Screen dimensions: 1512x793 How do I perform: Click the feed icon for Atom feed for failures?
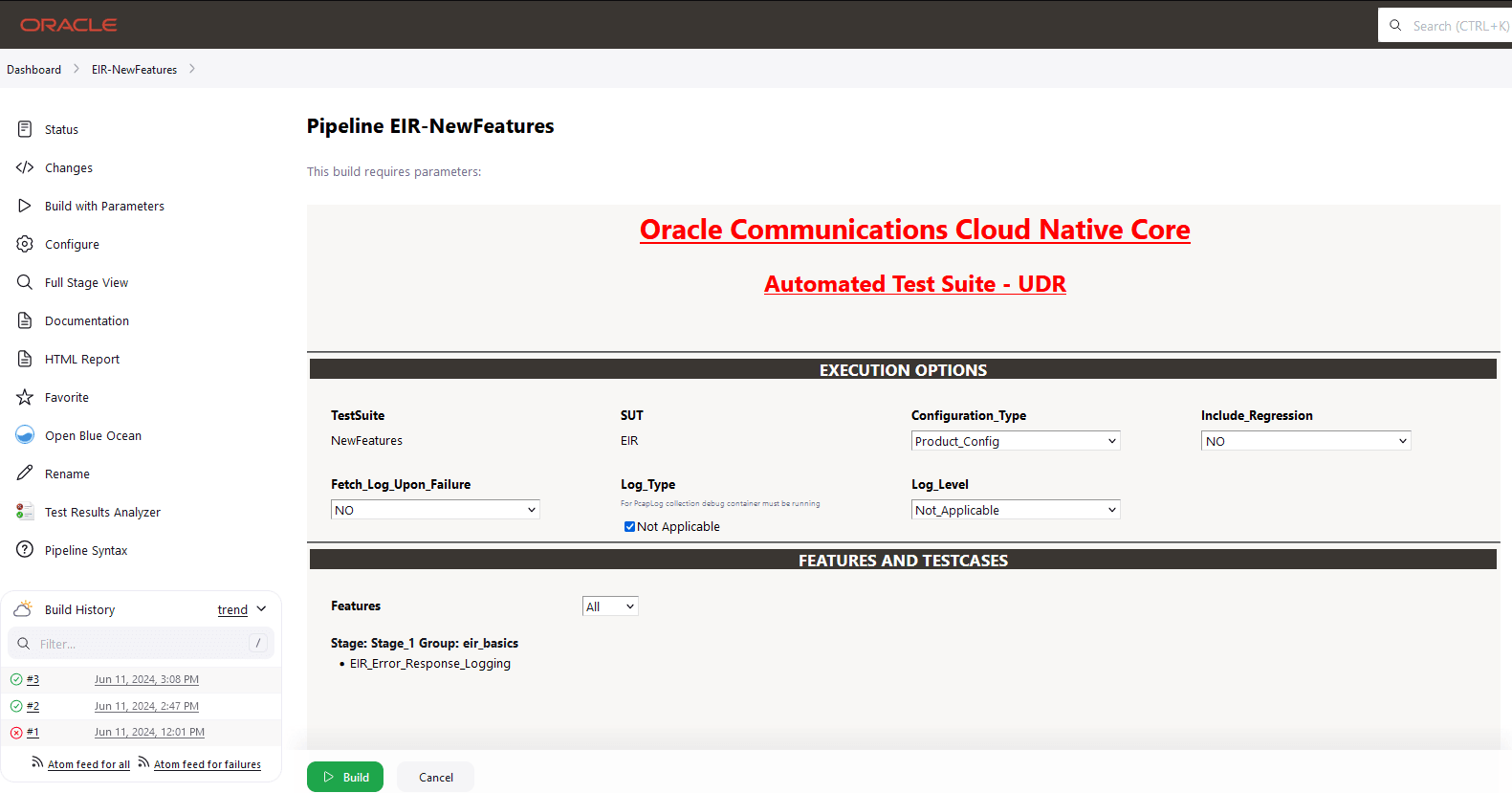143,762
